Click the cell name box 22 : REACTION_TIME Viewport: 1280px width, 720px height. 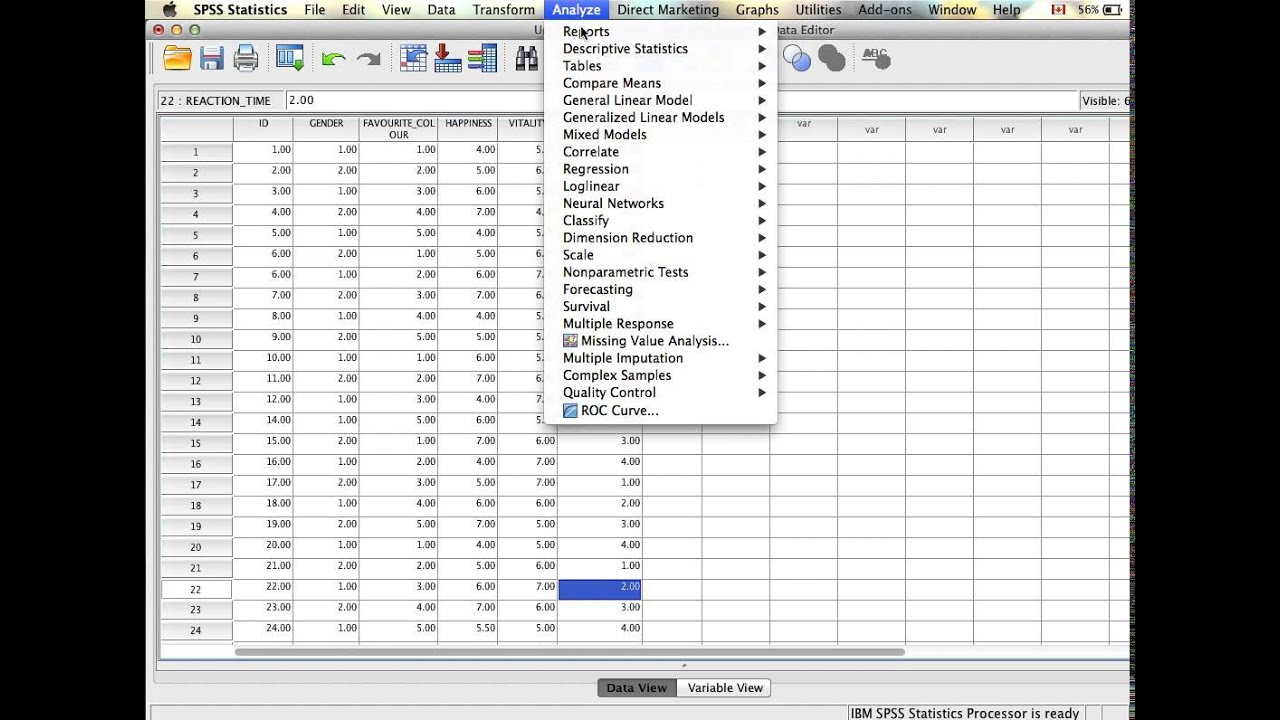point(221,101)
